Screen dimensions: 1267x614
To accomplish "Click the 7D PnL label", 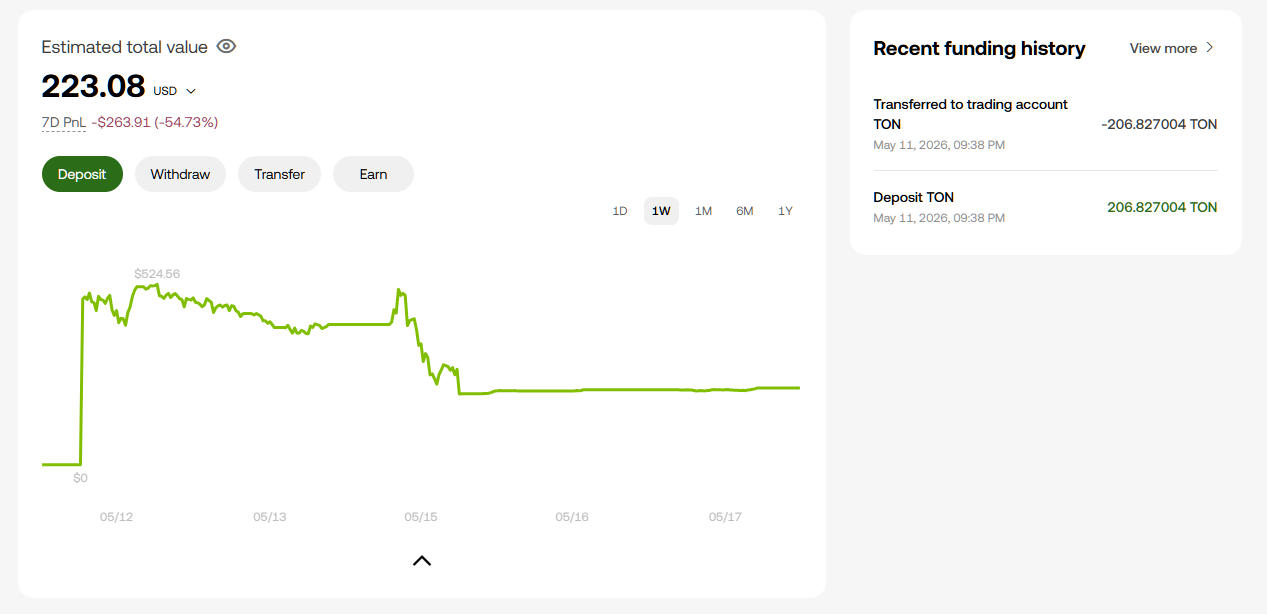I will 63,122.
